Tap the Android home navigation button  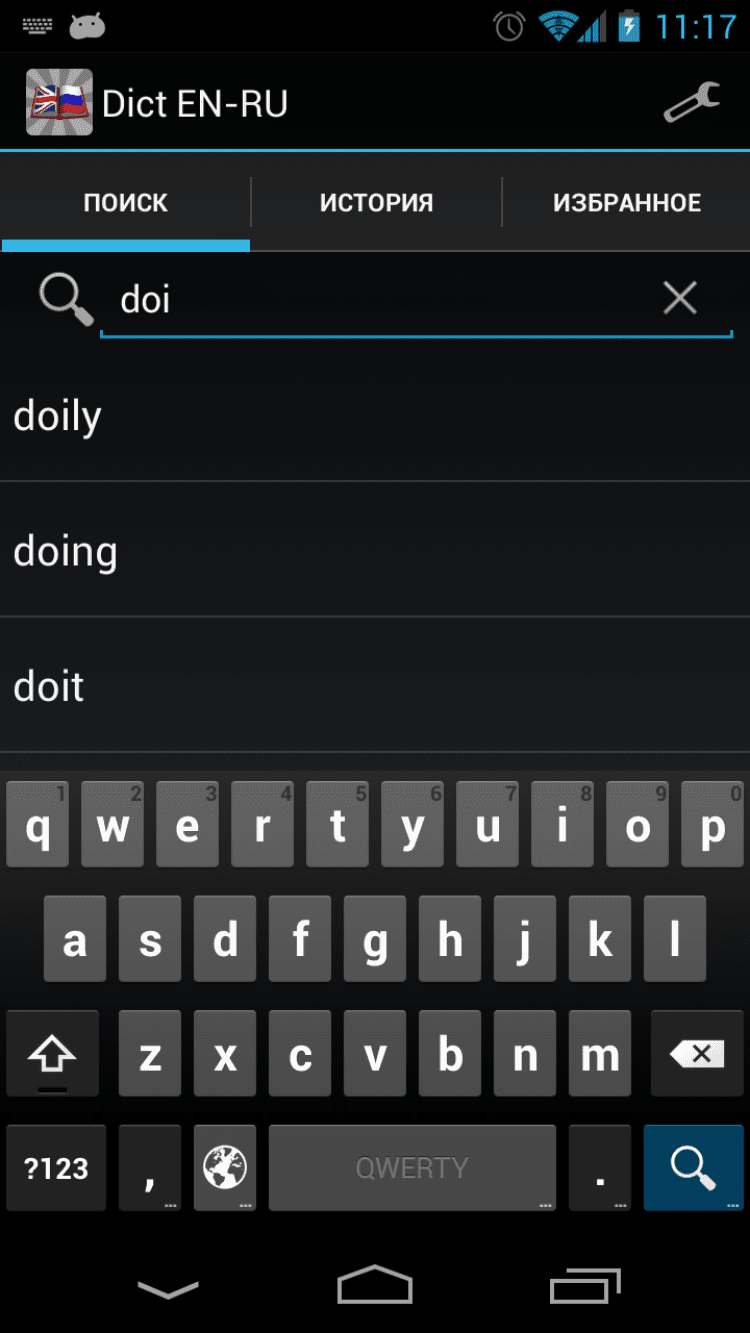tap(375, 1285)
